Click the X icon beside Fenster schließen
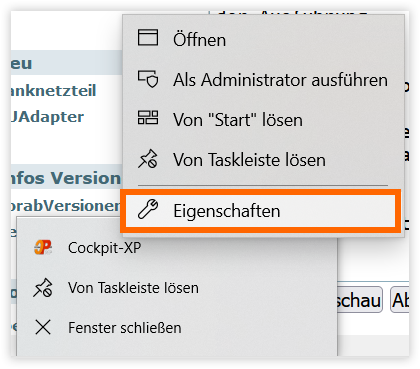 (43, 327)
